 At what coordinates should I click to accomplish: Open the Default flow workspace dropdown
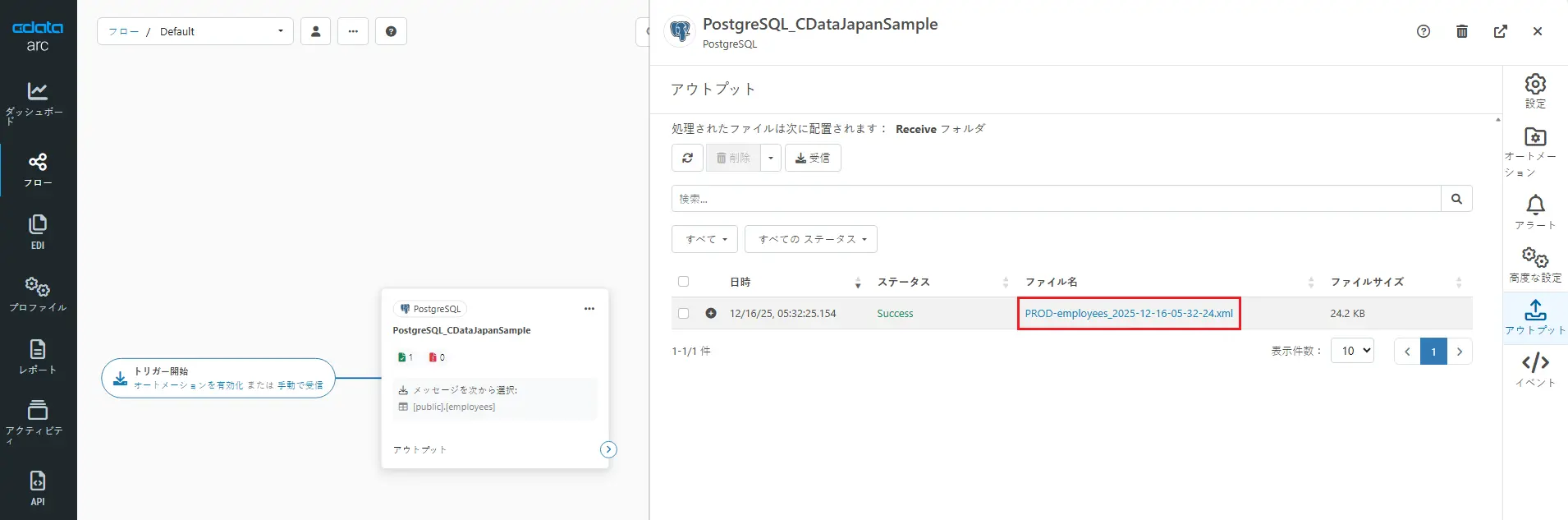click(195, 31)
